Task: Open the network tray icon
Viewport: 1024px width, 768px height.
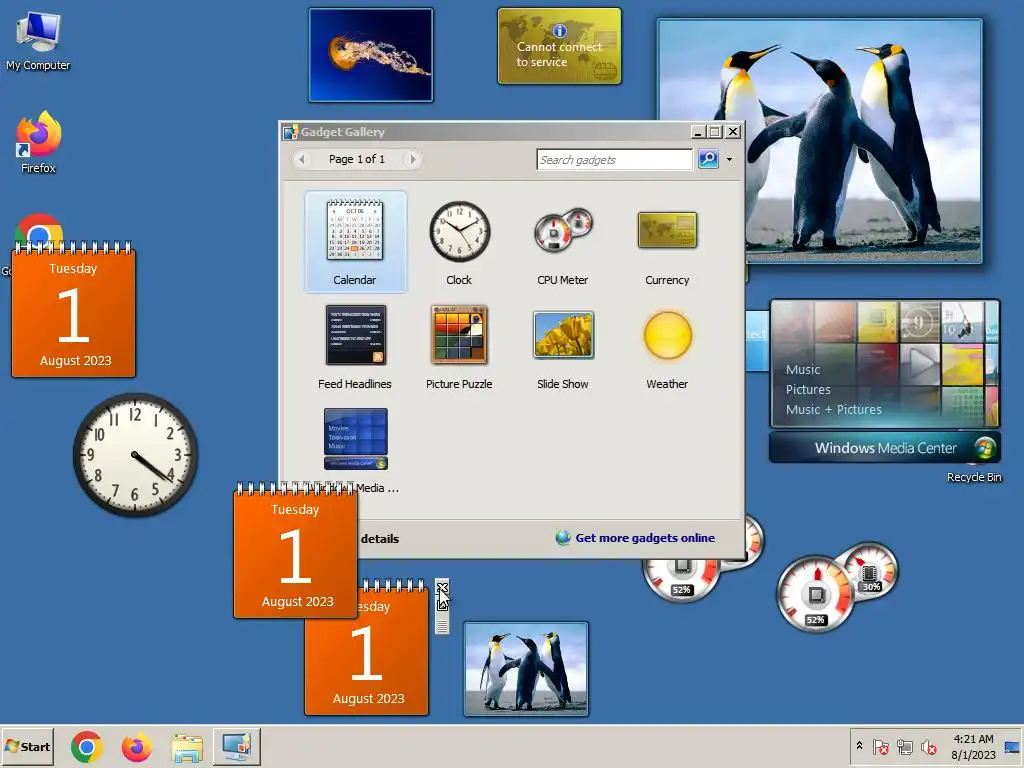Action: coord(904,747)
